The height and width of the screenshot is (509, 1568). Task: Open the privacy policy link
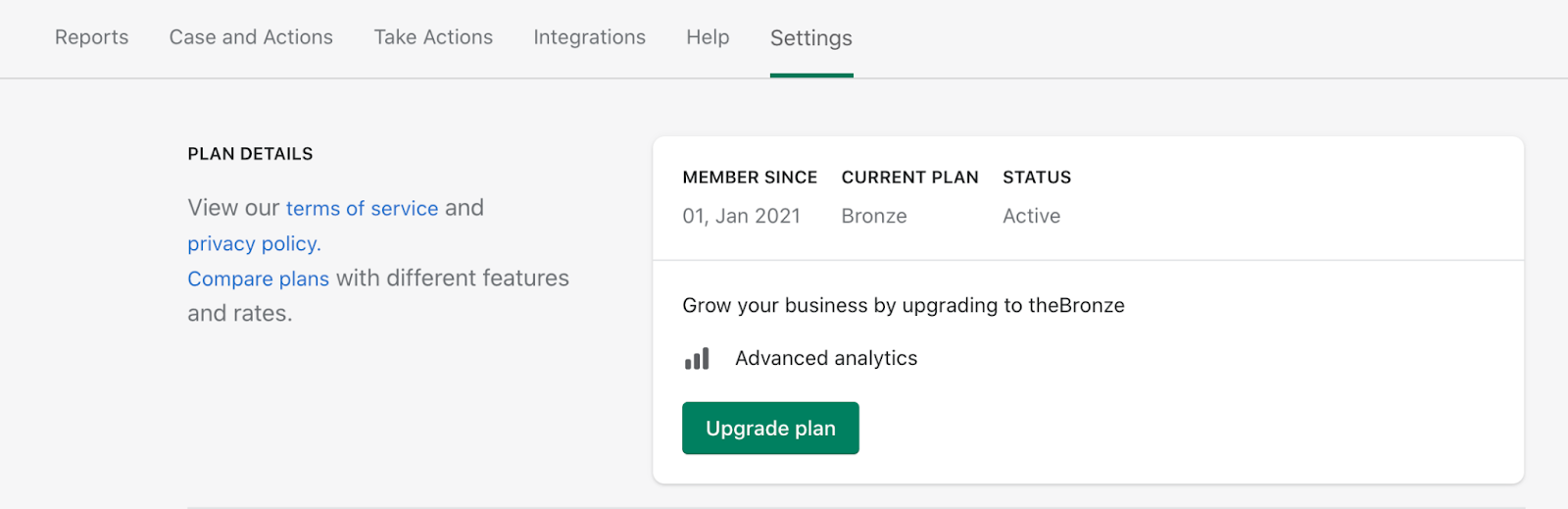coord(255,243)
